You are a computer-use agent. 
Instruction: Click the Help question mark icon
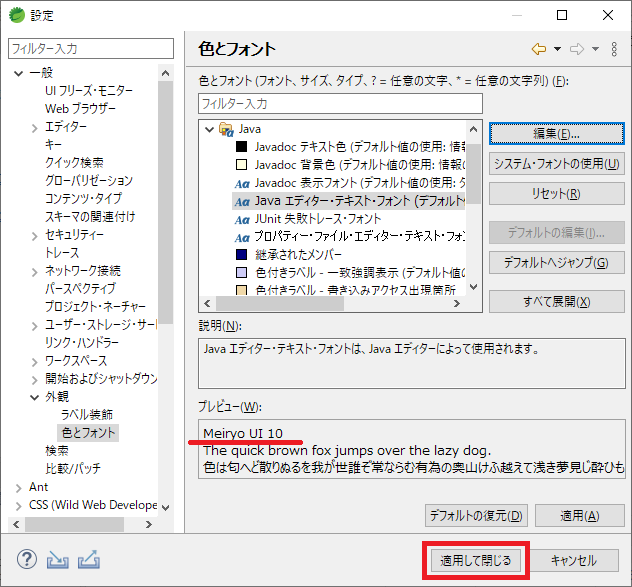pos(27,560)
